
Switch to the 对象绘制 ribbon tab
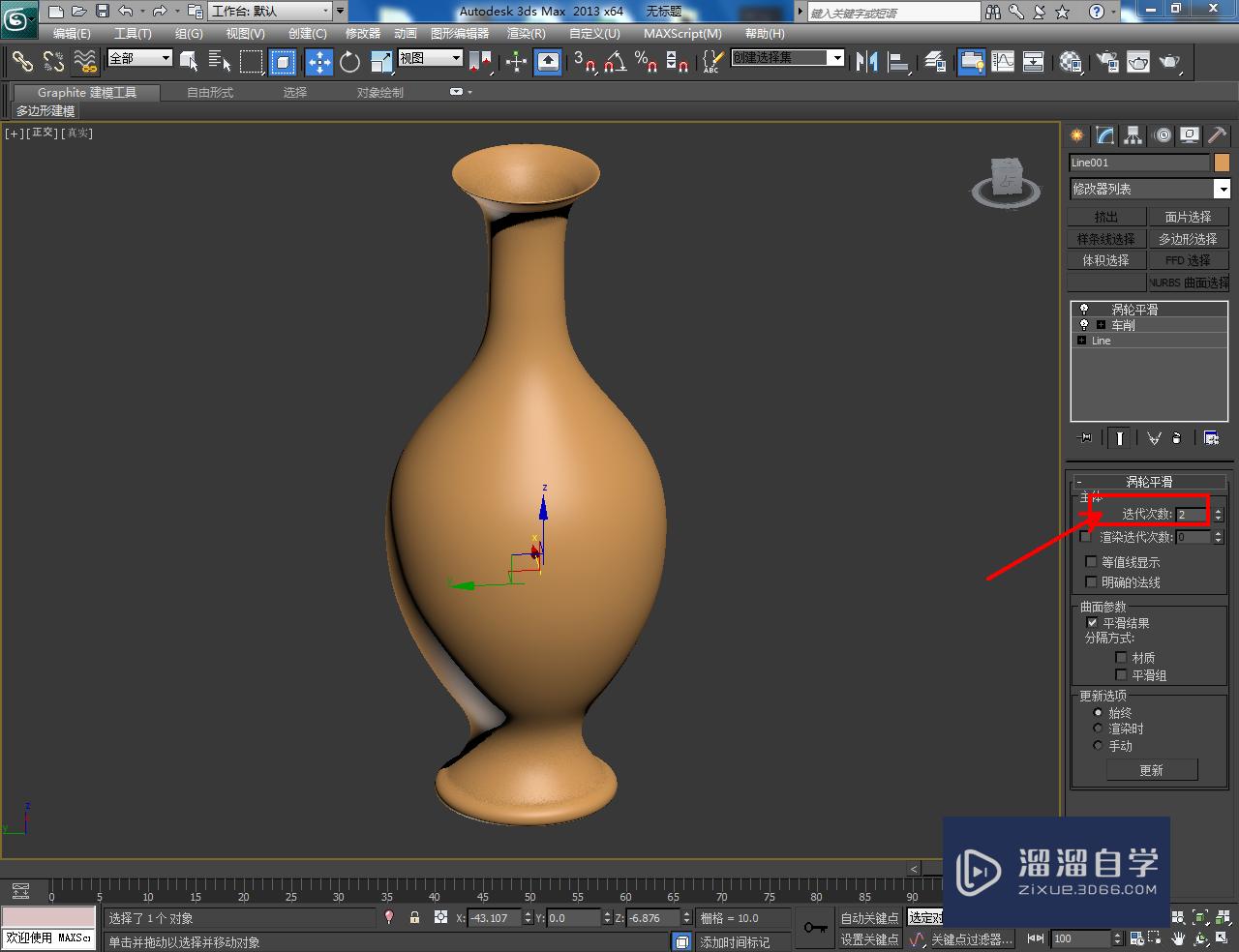(x=380, y=93)
